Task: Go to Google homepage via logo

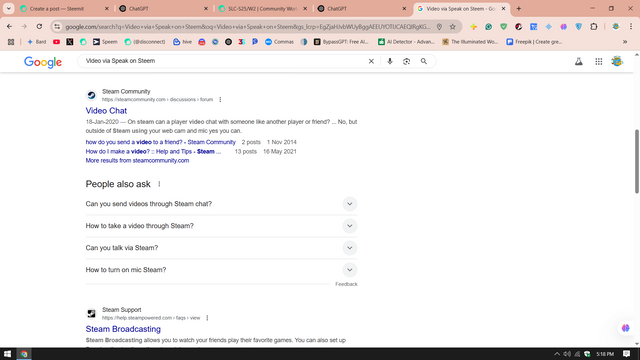Action: click(x=43, y=62)
